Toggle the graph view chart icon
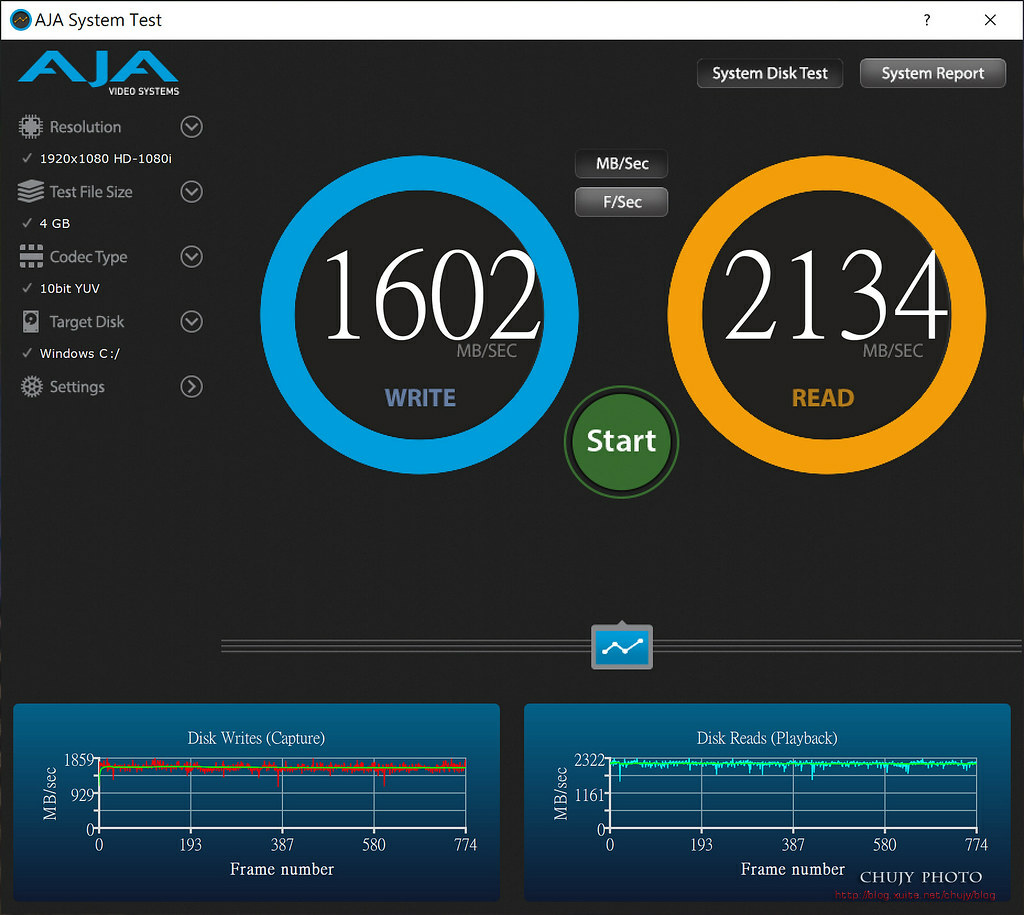The width and height of the screenshot is (1024, 915). (x=622, y=647)
